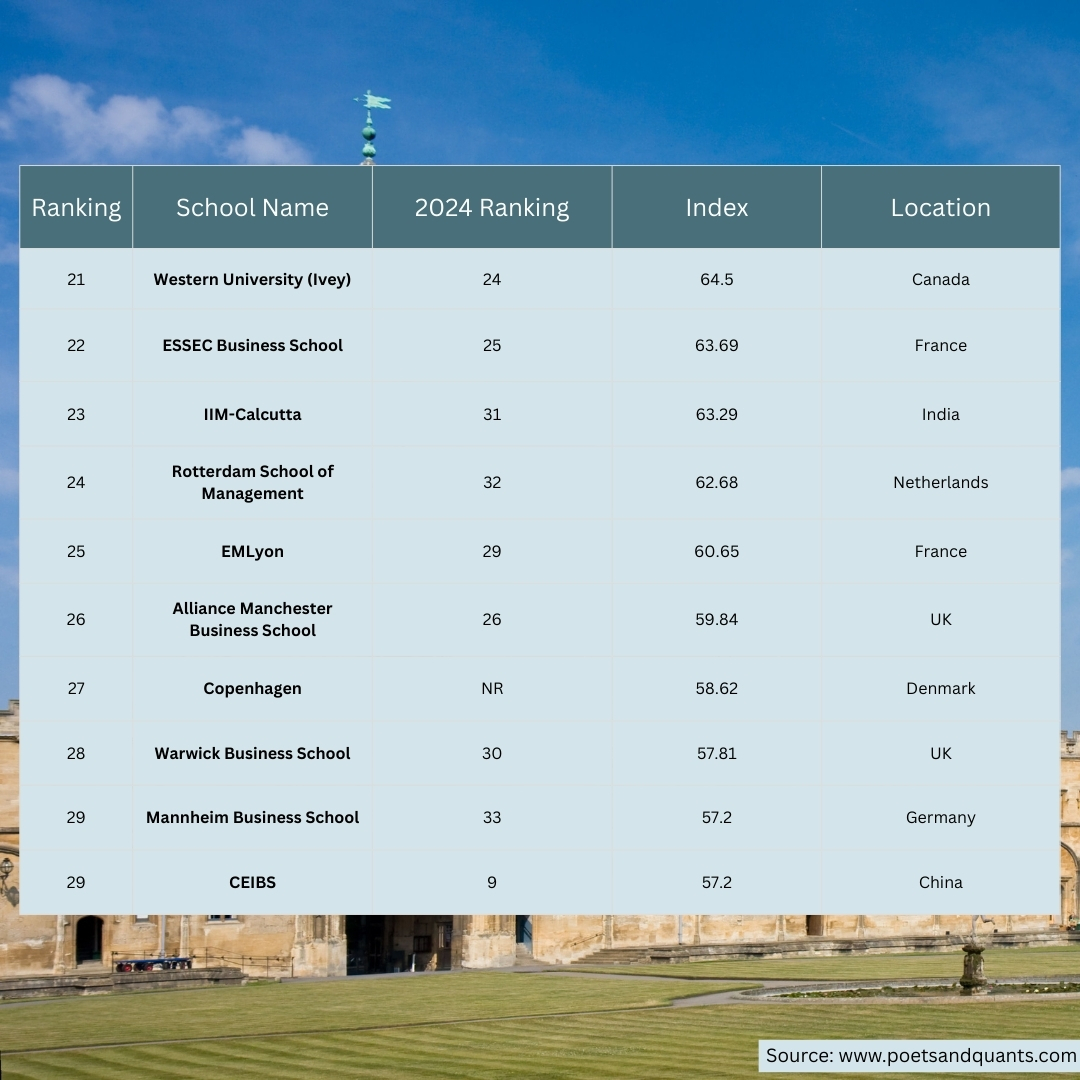Select 'Copenhagen' school name
The width and height of the screenshot is (1080, 1080).
[252, 689]
